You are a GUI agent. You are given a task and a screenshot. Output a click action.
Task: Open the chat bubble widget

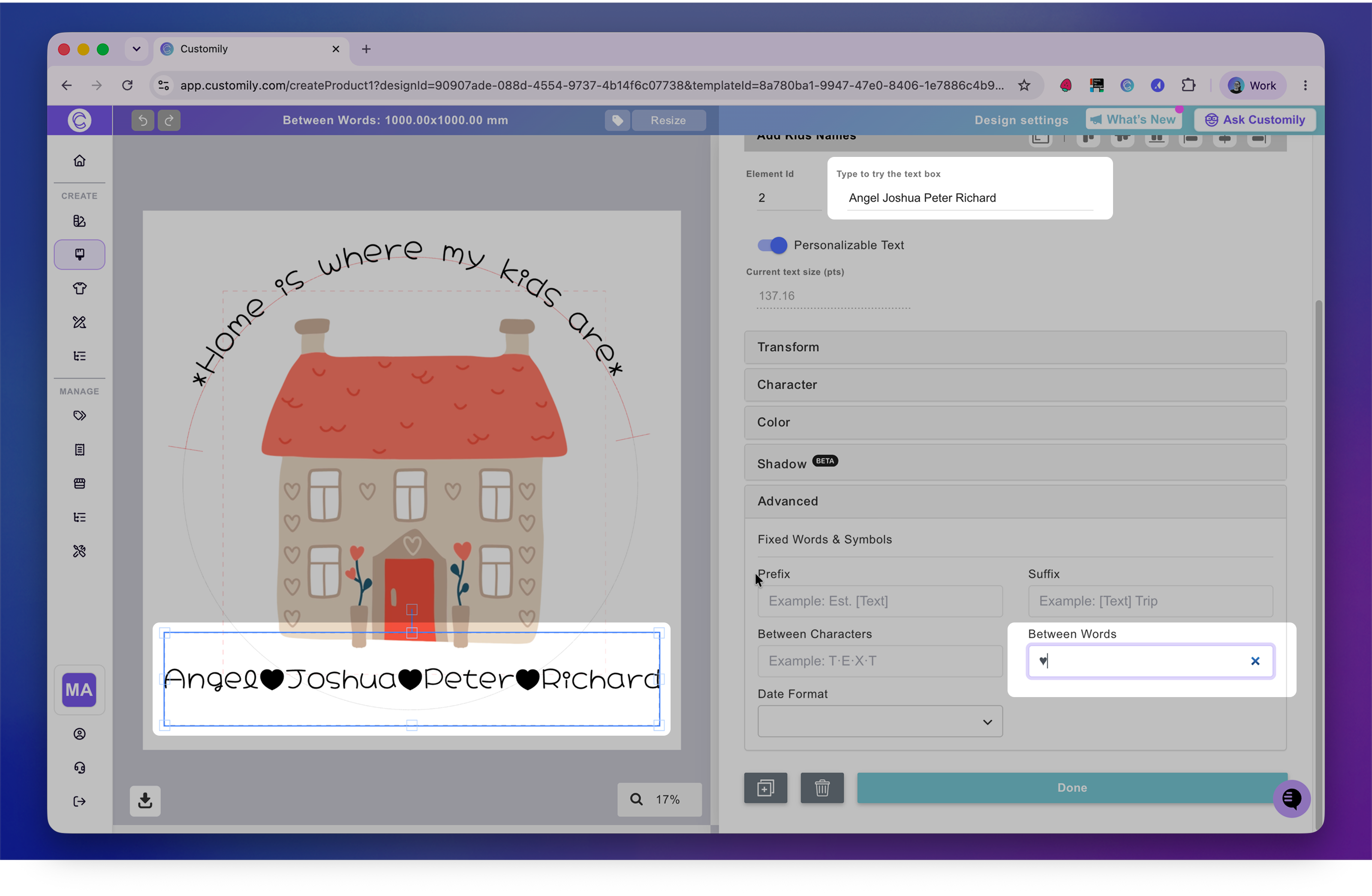1291,799
